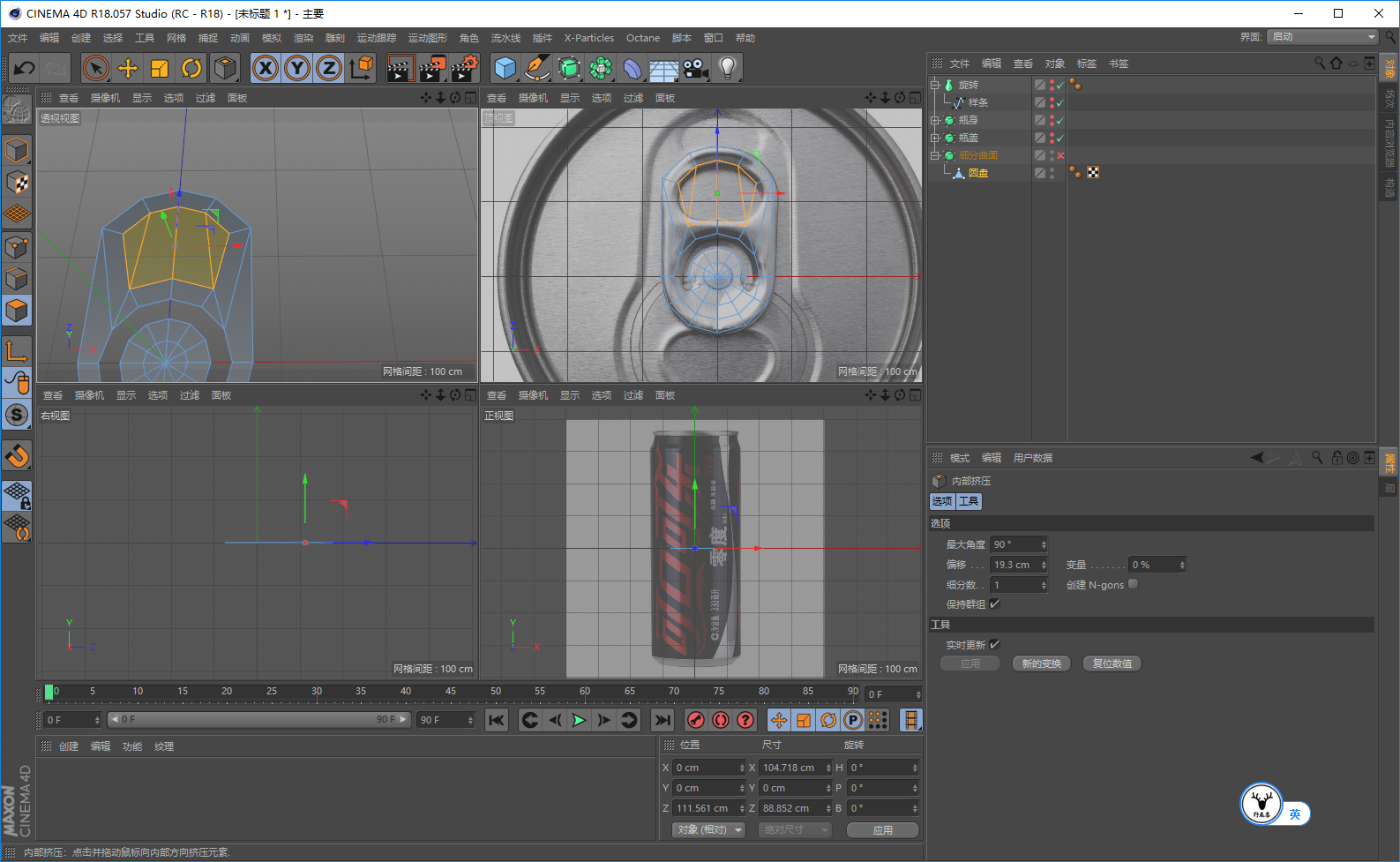Viewport: 1400px width, 862px height.
Task: Enable the 创建 N-gons checkbox
Action: [x=1134, y=584]
